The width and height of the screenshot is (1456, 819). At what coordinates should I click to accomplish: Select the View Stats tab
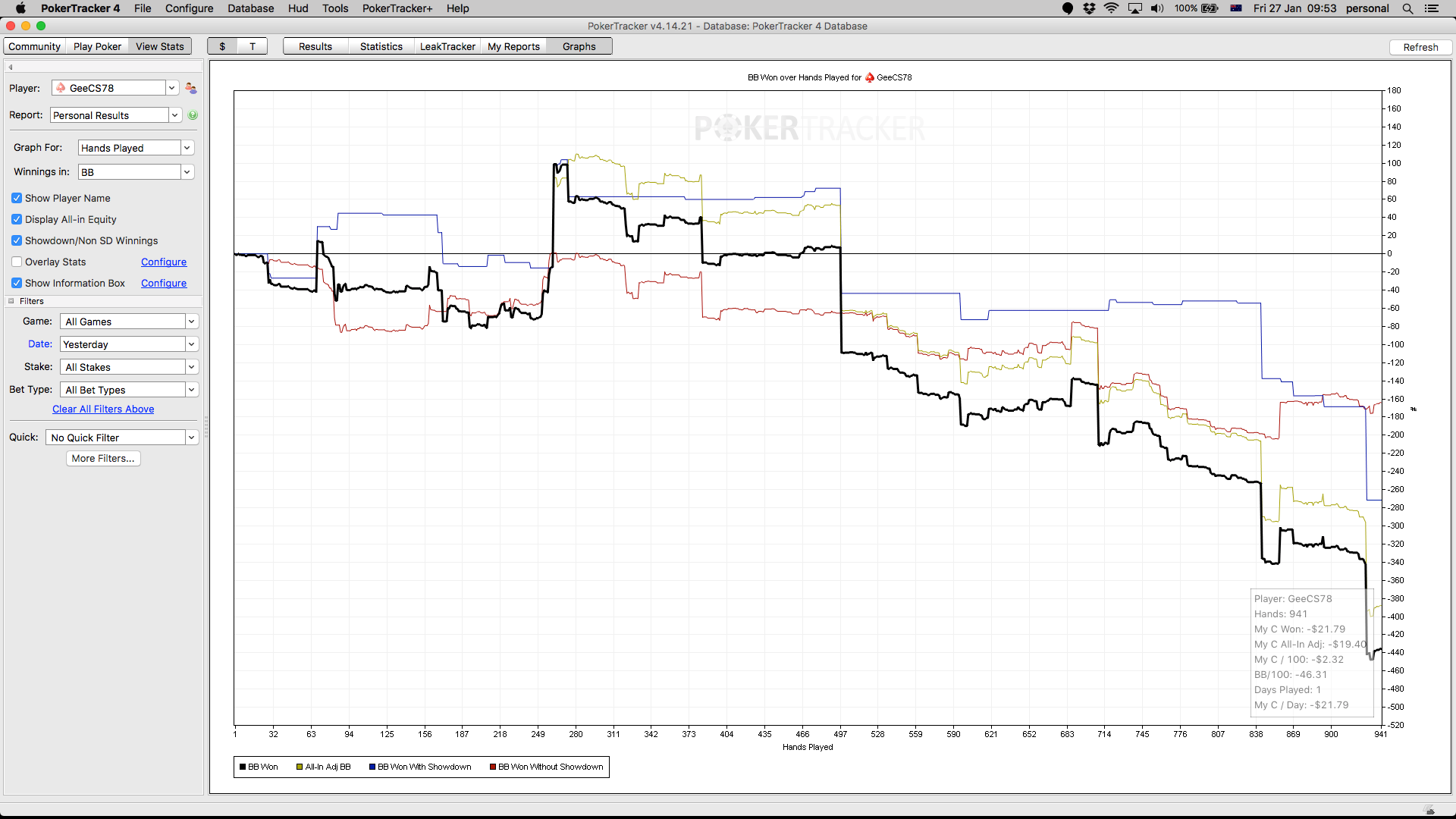click(160, 46)
